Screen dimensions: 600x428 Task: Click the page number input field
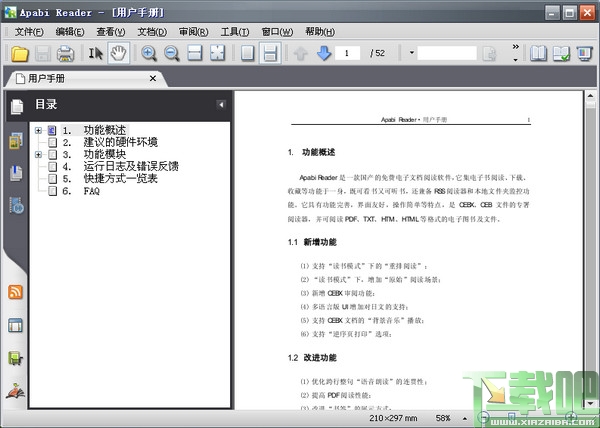(347, 53)
